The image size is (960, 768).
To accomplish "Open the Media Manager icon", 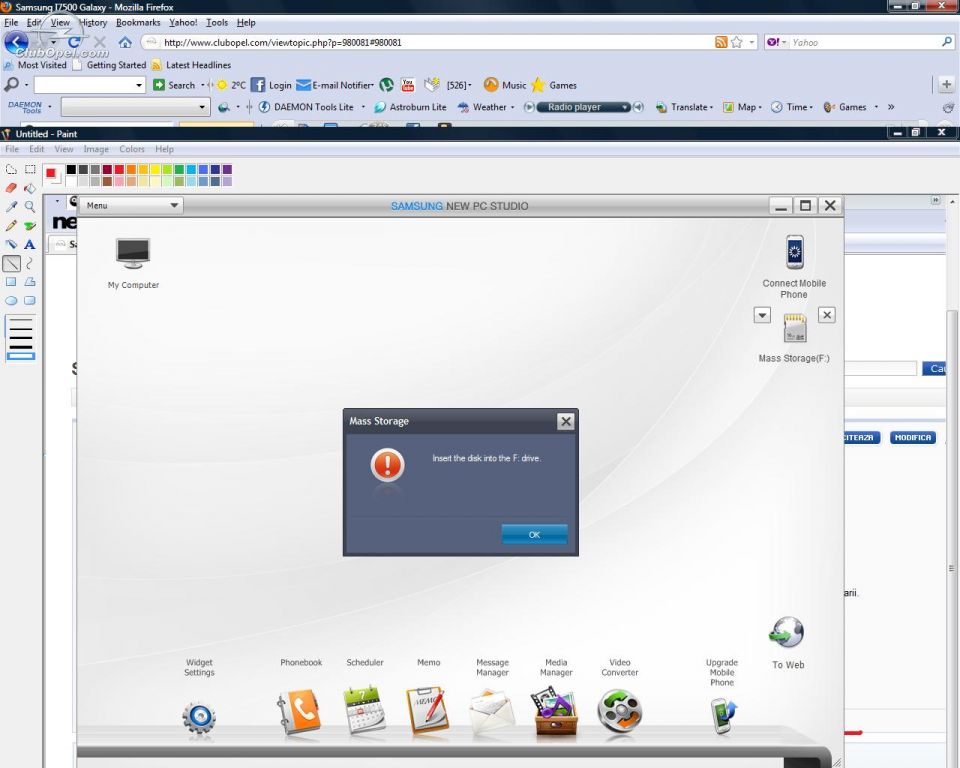I will point(556,710).
